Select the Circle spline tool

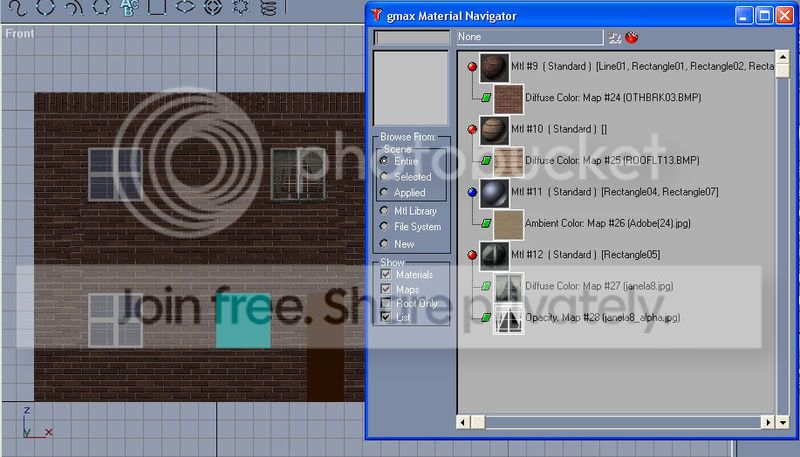tap(45, 7)
